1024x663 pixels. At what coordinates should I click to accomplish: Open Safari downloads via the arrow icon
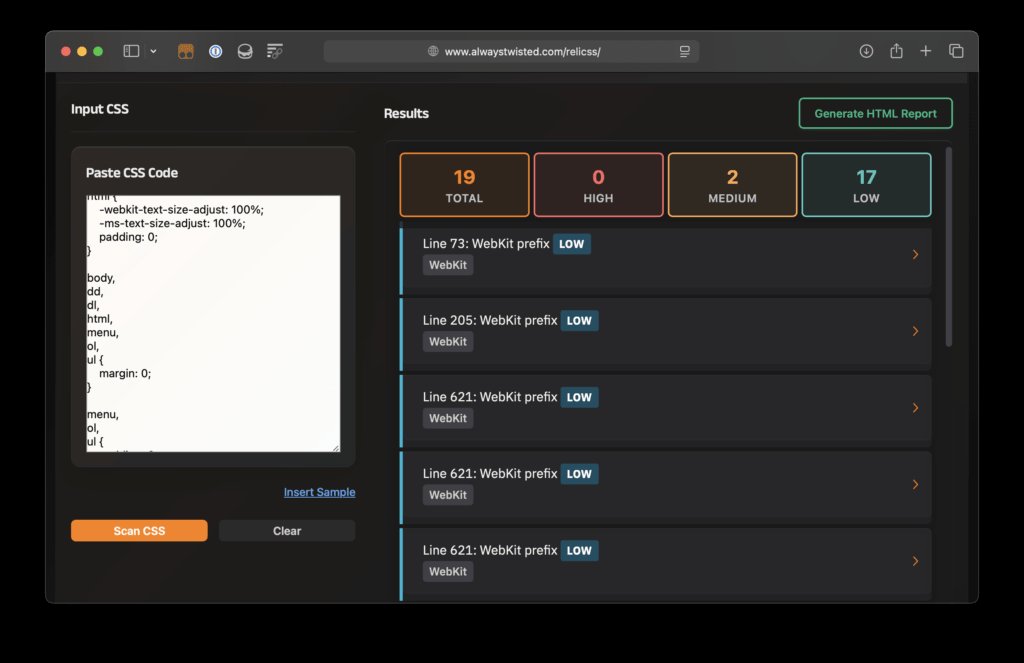click(866, 50)
